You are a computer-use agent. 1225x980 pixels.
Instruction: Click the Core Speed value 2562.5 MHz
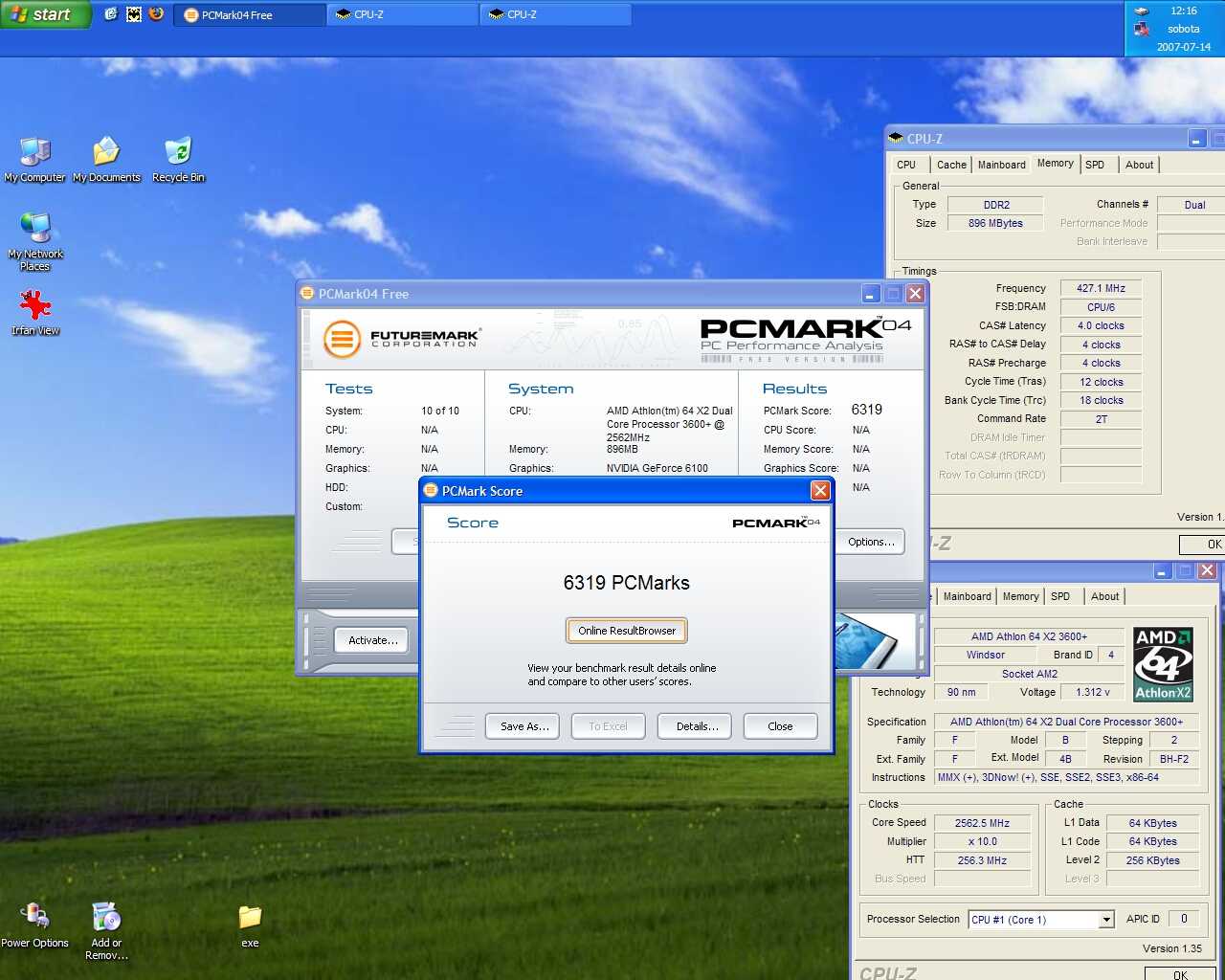click(x=982, y=823)
